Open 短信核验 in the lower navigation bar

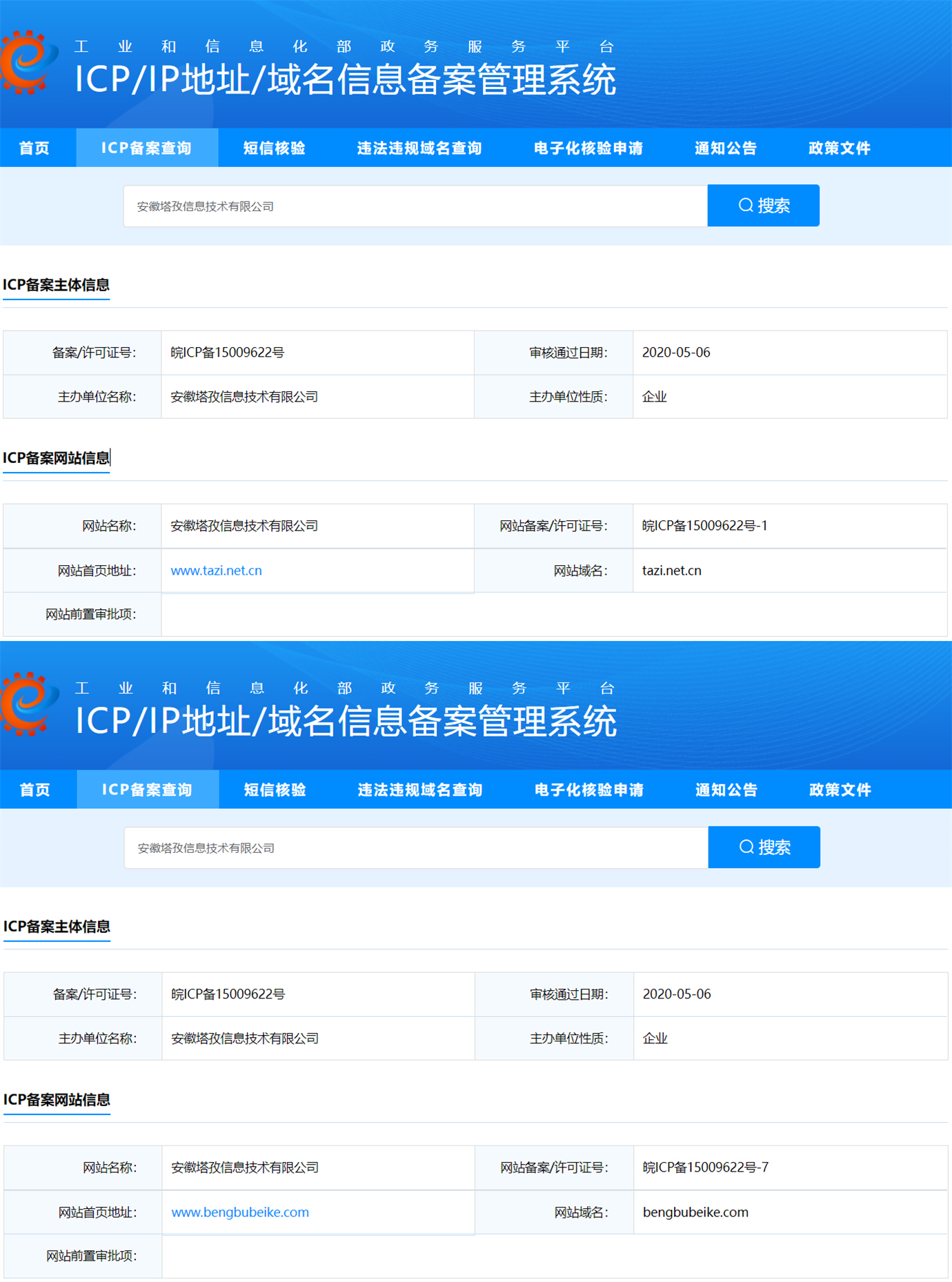pos(275,790)
